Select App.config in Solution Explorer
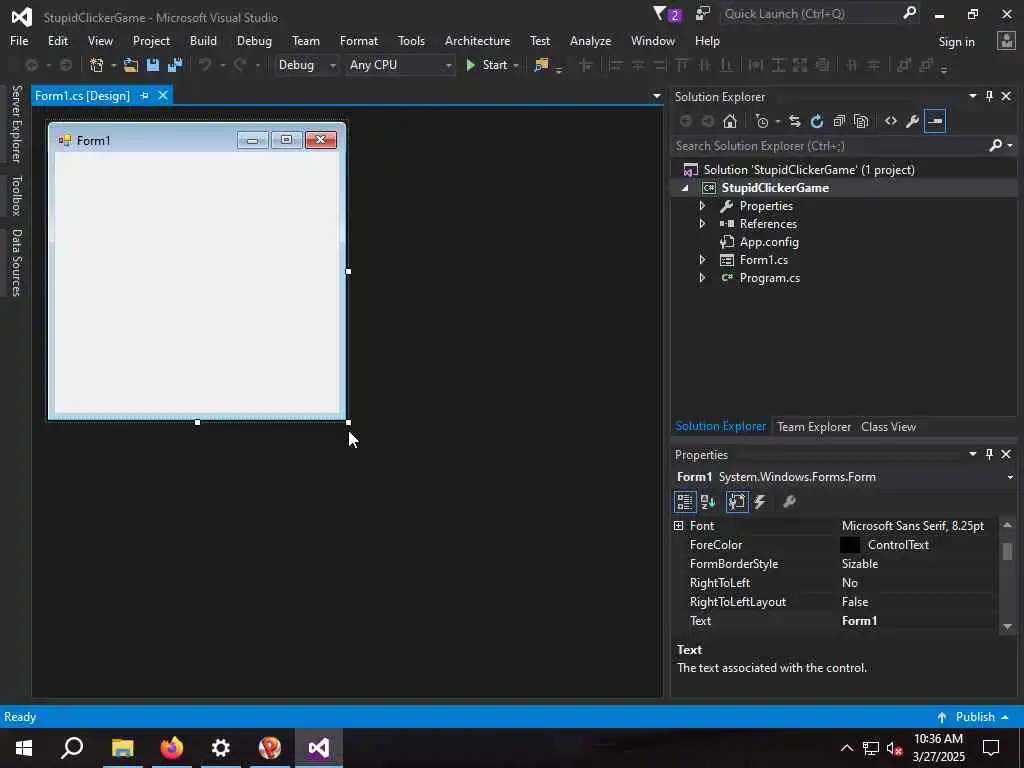The width and height of the screenshot is (1024, 768). pos(769,242)
